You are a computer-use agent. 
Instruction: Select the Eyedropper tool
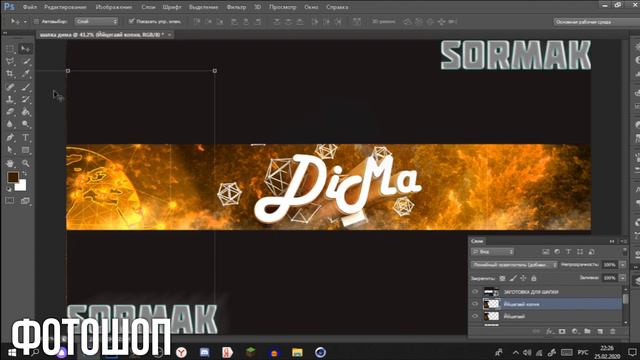click(x=25, y=74)
